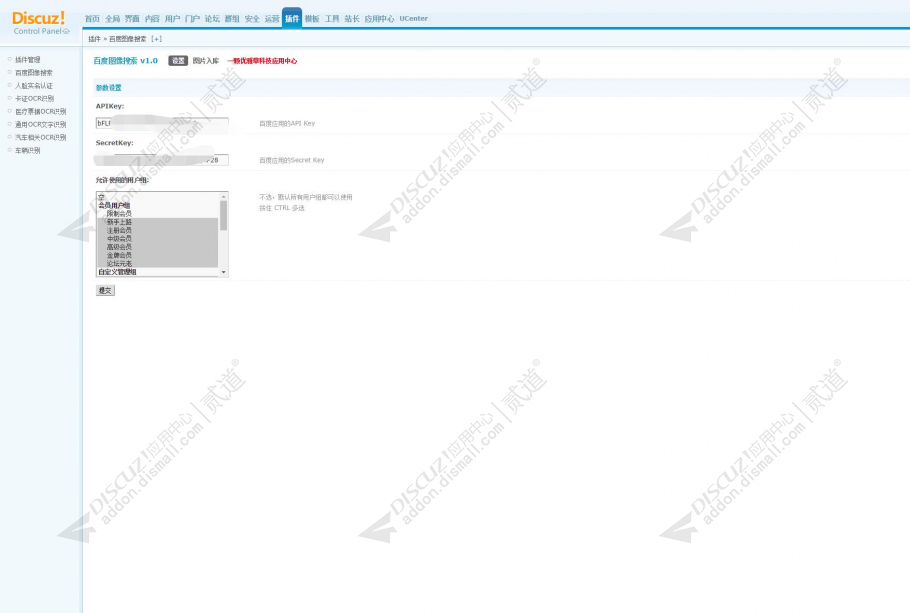
Task: Click the user group list scroll-down arrow
Action: (x=223, y=272)
